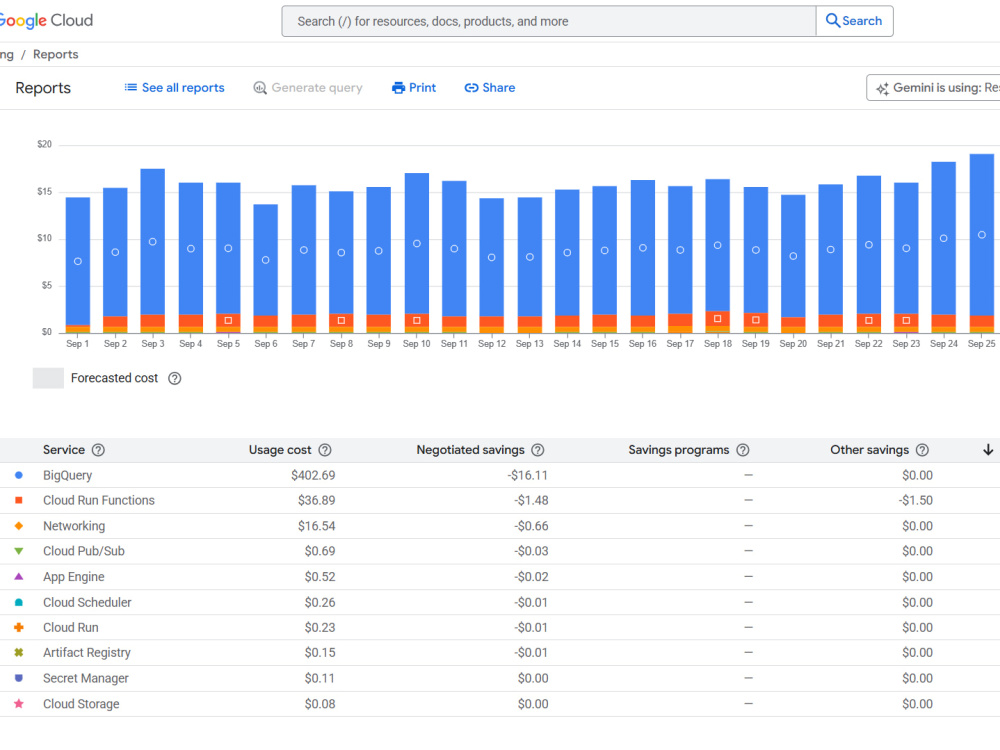Click $402.69 usage cost value

tap(313, 476)
